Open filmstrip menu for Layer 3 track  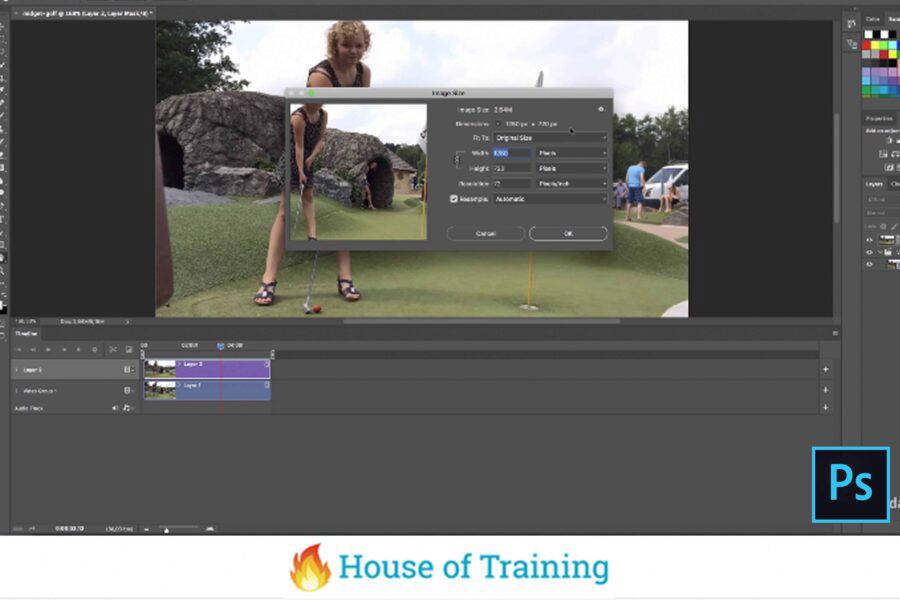(129, 370)
